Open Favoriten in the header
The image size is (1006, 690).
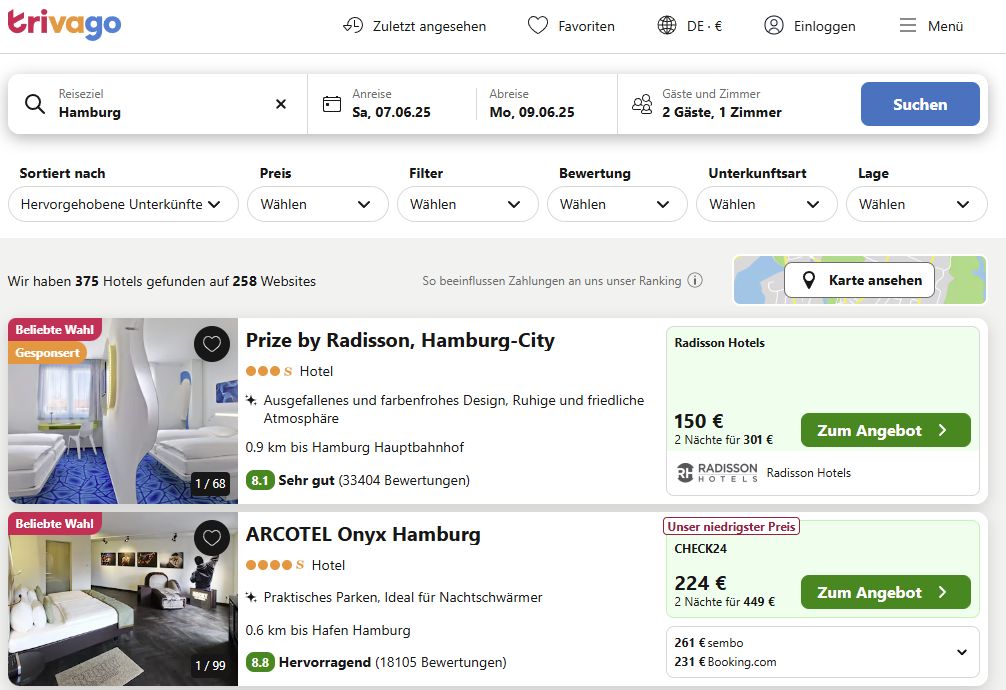tap(586, 26)
